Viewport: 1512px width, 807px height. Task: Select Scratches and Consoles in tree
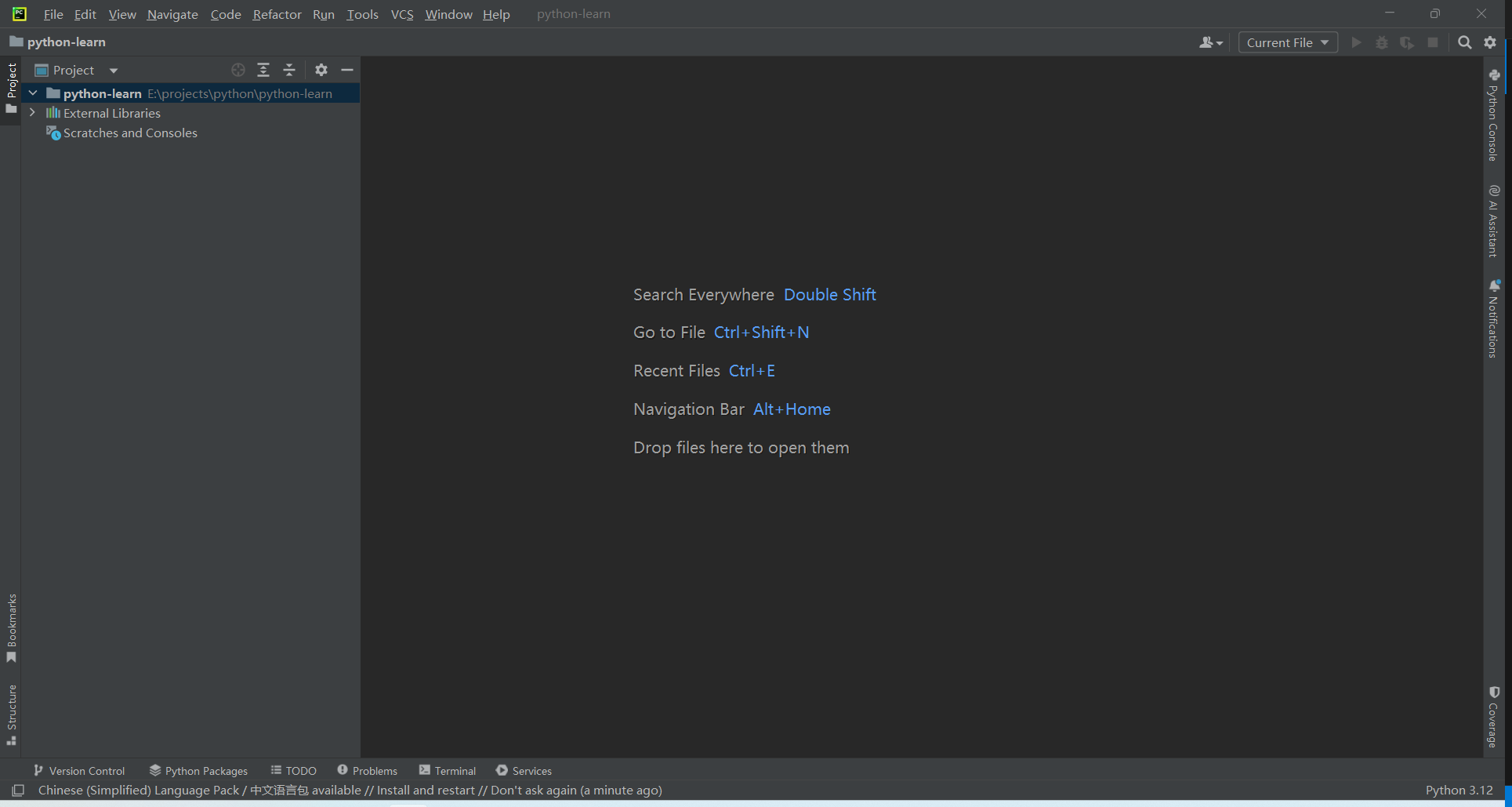pyautogui.click(x=130, y=133)
